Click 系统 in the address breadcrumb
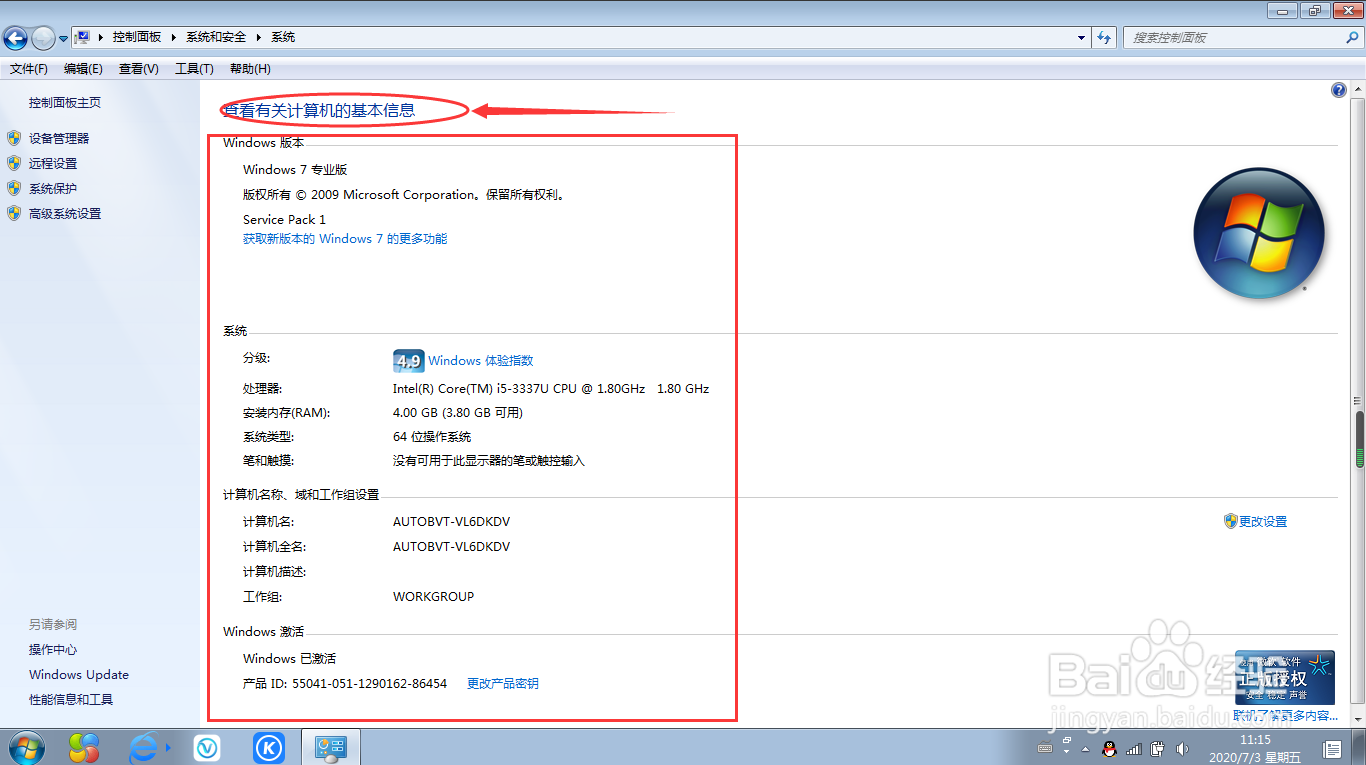Screen dimensions: 1366x765 point(283,37)
